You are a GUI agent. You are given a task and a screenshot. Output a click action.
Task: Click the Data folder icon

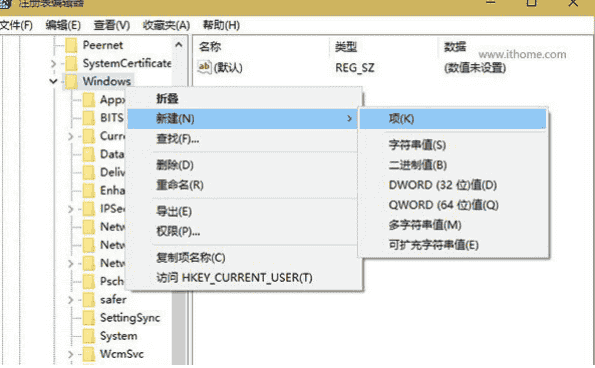89,154
